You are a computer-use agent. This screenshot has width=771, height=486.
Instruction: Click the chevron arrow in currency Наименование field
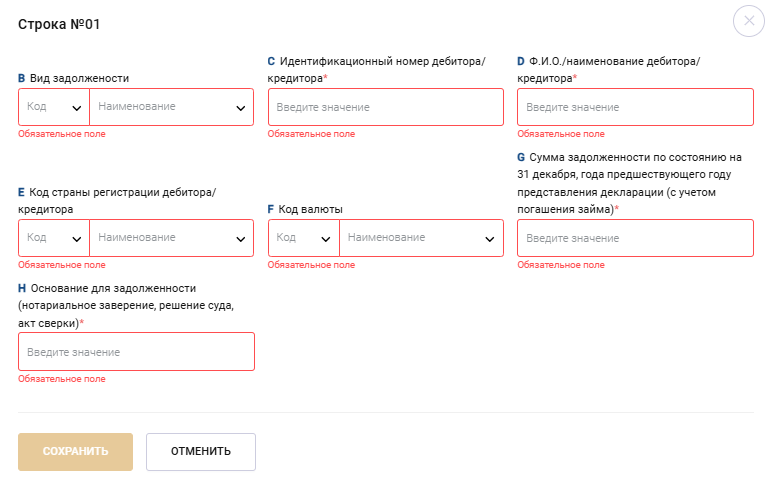click(490, 239)
